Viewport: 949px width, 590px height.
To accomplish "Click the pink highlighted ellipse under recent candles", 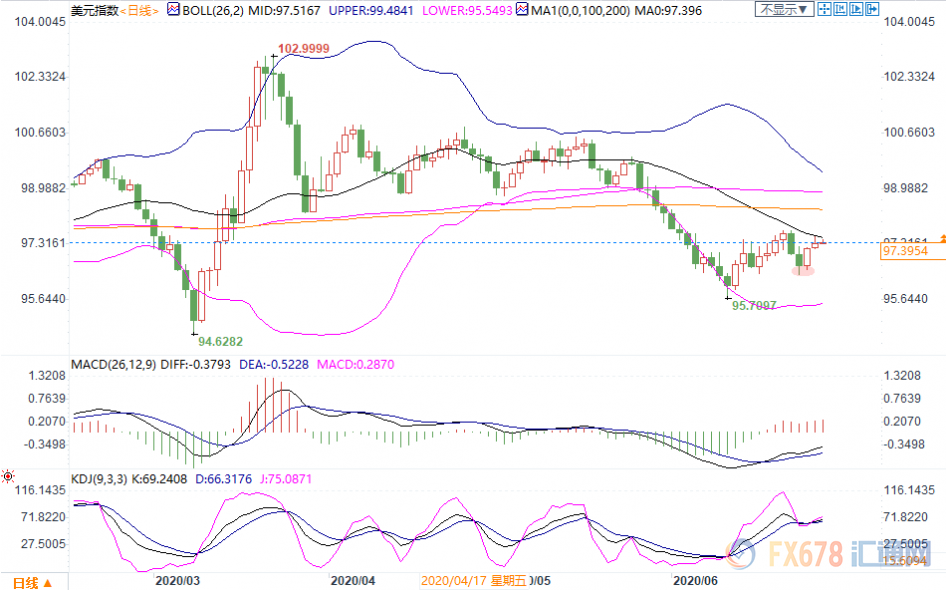I will pyautogui.click(x=803, y=271).
